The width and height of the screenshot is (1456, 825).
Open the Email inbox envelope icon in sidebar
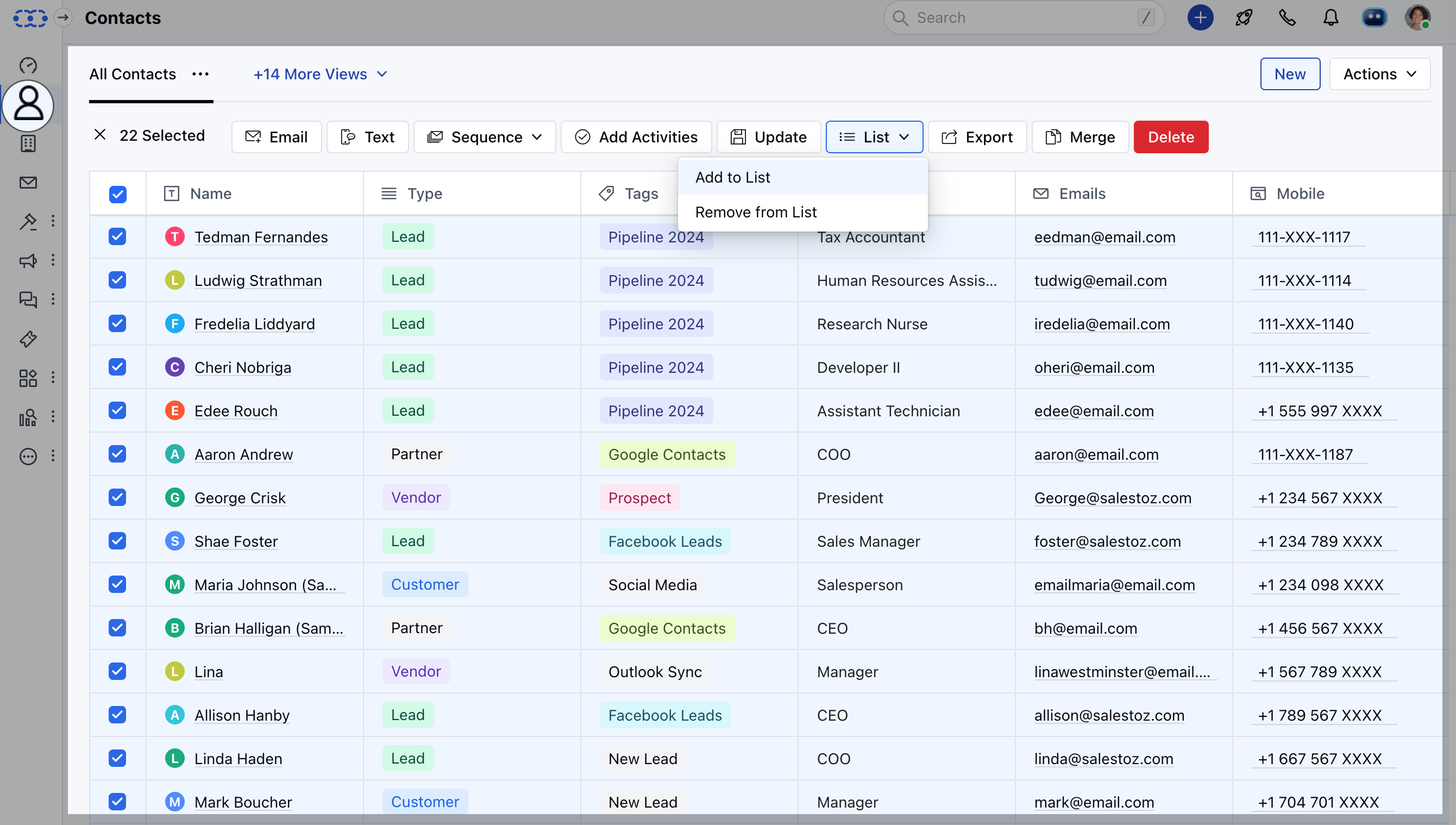coord(28,183)
